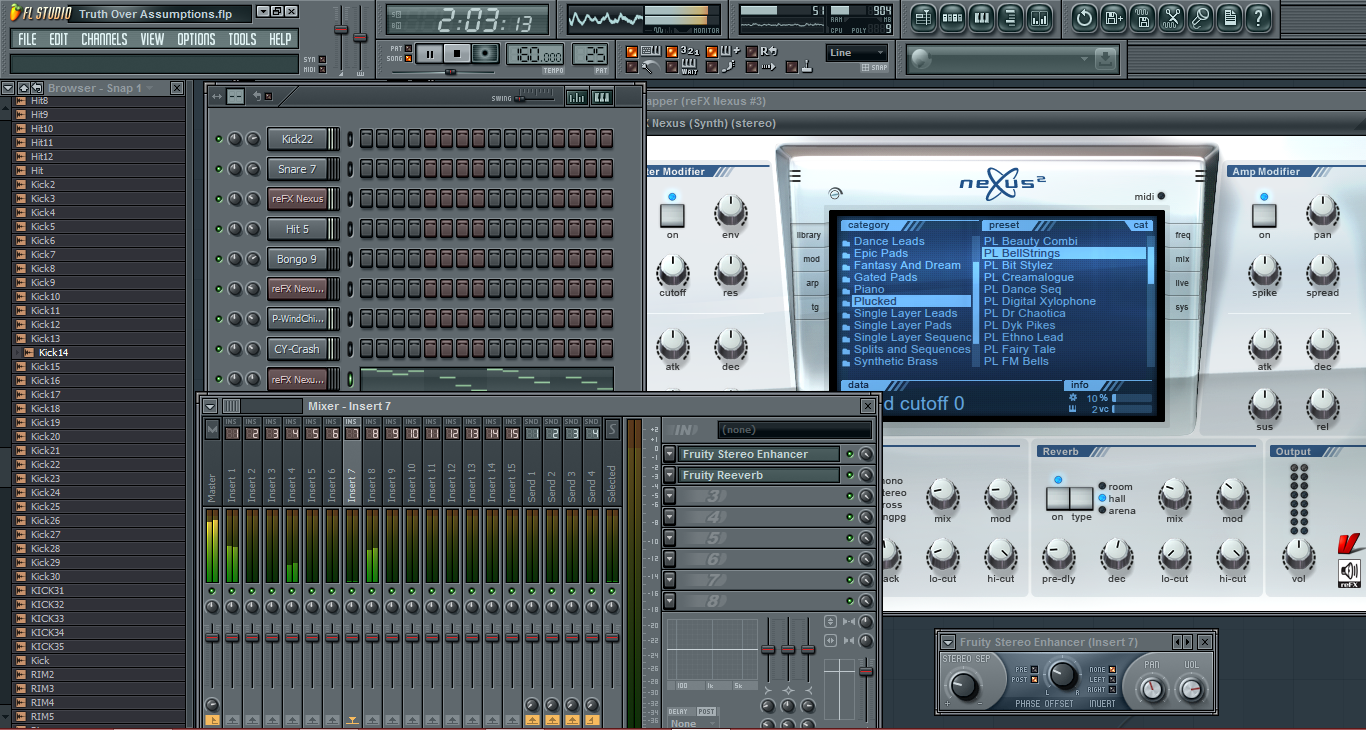Screen dimensions: 1366x730
Task: Open the Piano Roll view icon
Action: pyautogui.click(x=982, y=17)
